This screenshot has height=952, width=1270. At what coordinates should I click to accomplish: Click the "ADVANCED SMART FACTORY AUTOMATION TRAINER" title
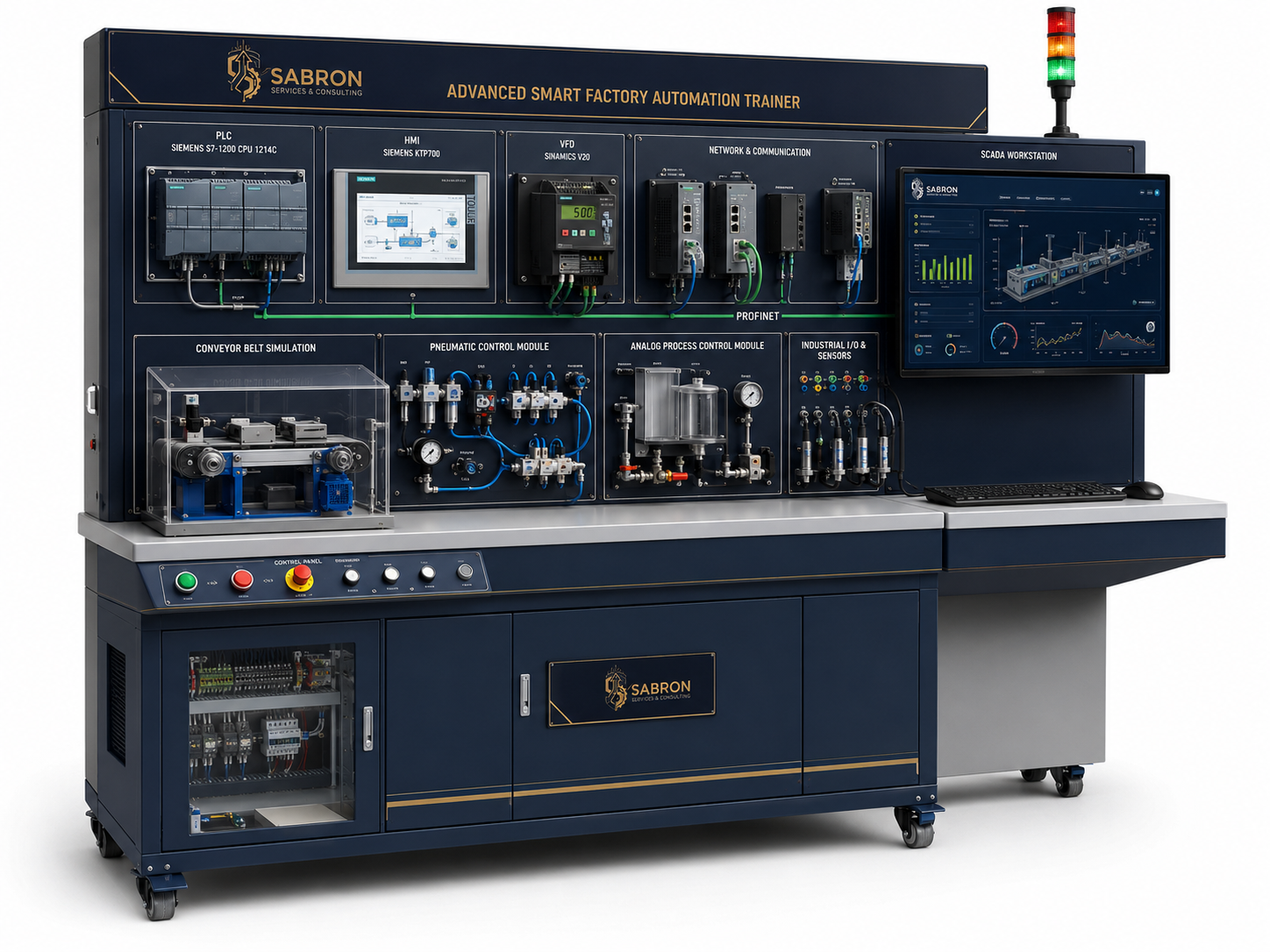pyautogui.click(x=623, y=96)
